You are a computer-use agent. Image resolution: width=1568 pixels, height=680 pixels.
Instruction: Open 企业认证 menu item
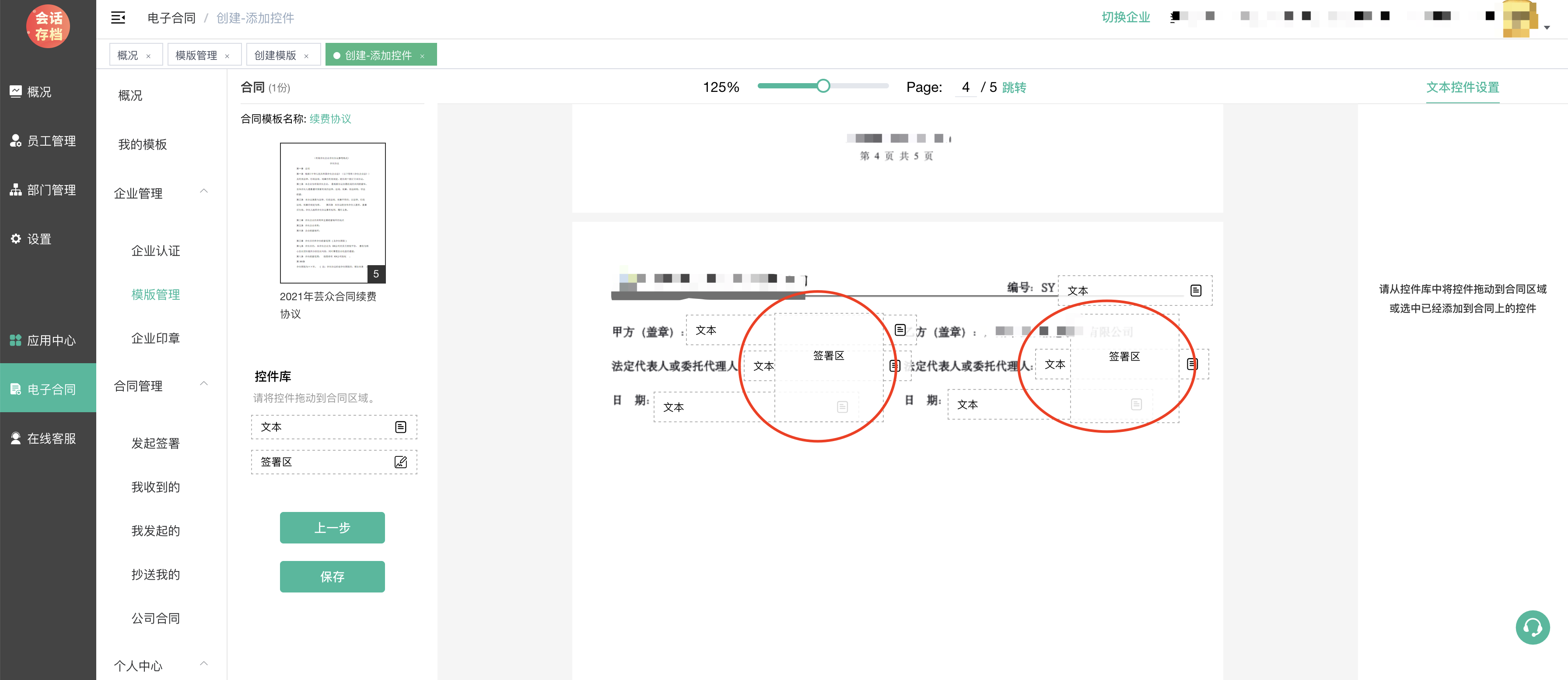[x=156, y=251]
